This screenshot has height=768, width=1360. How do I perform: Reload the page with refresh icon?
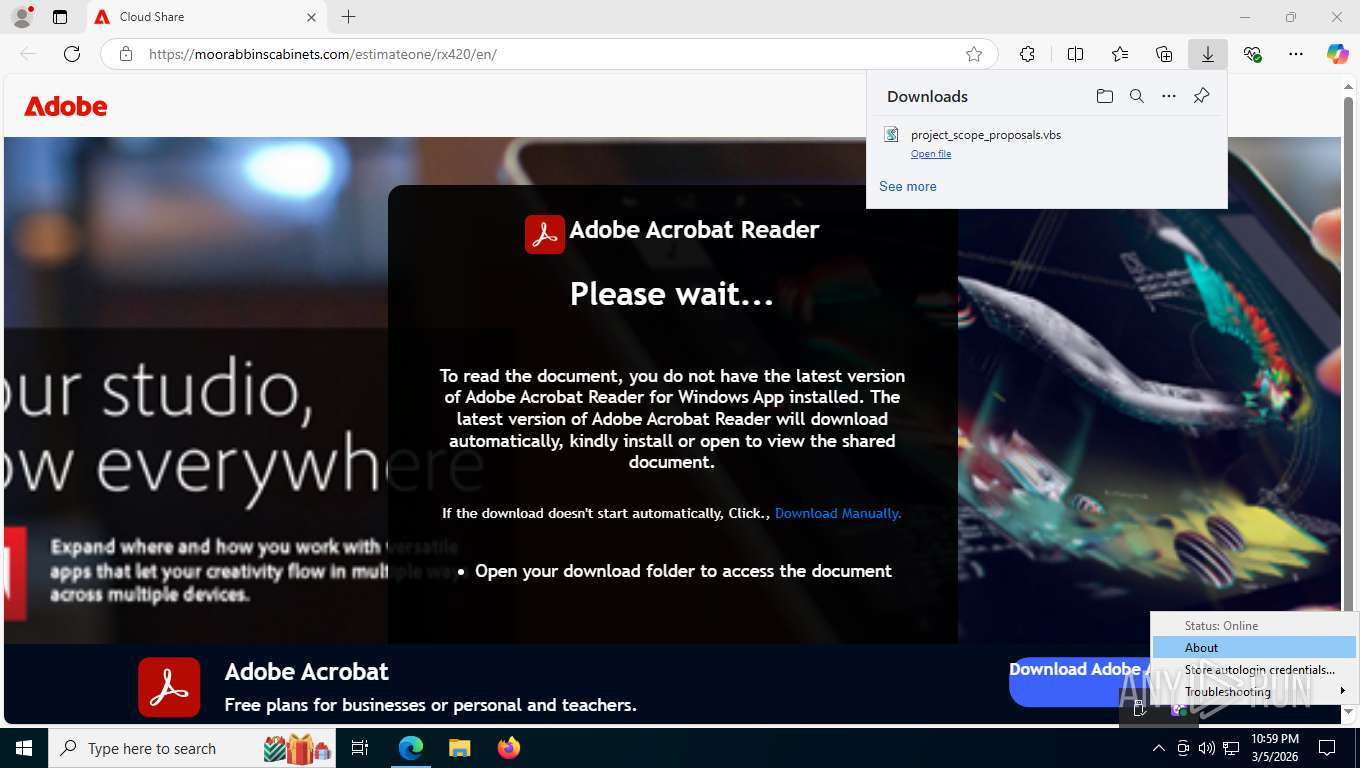[72, 54]
